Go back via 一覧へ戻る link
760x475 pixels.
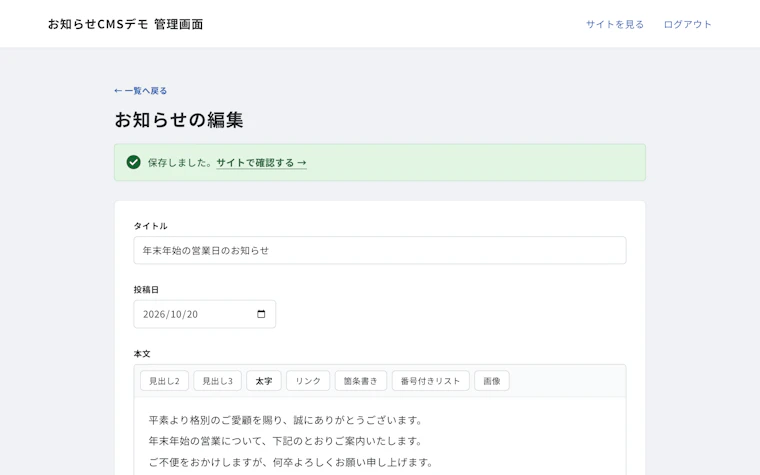pos(141,91)
